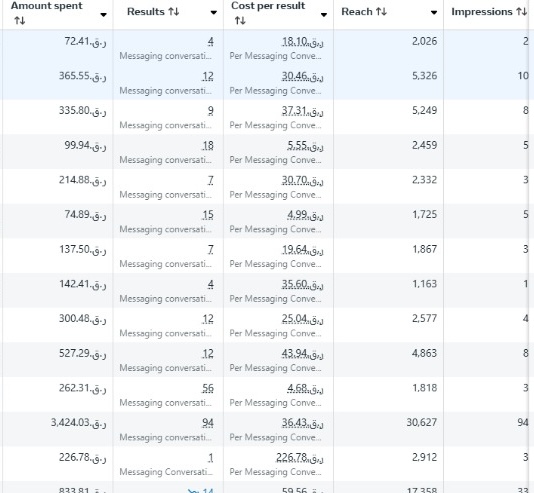Sort Impressions column using arrows icon

coord(521,12)
